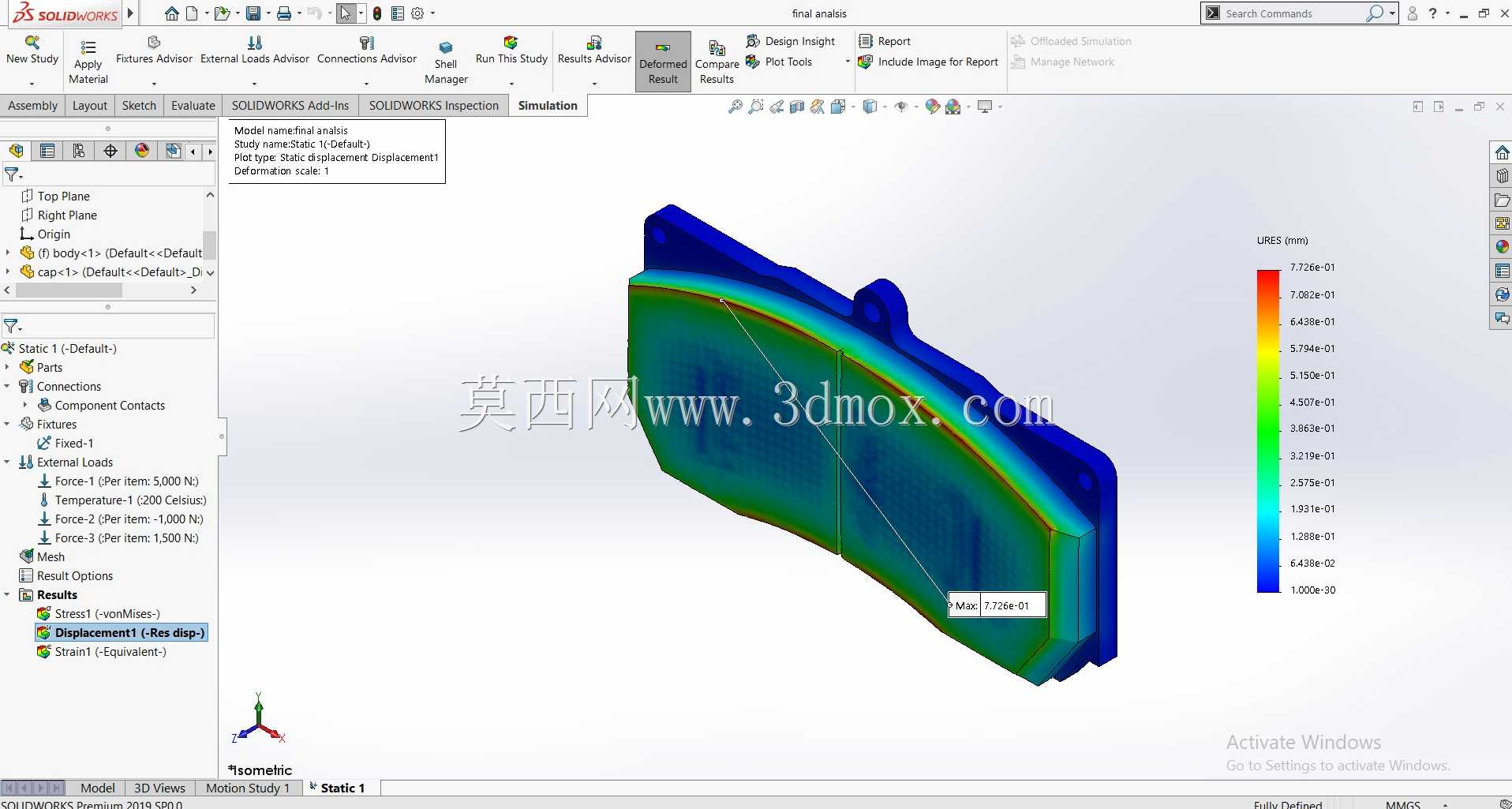The height and width of the screenshot is (809, 1512).
Task: Expand the Component Contacts node
Action: (x=25, y=405)
